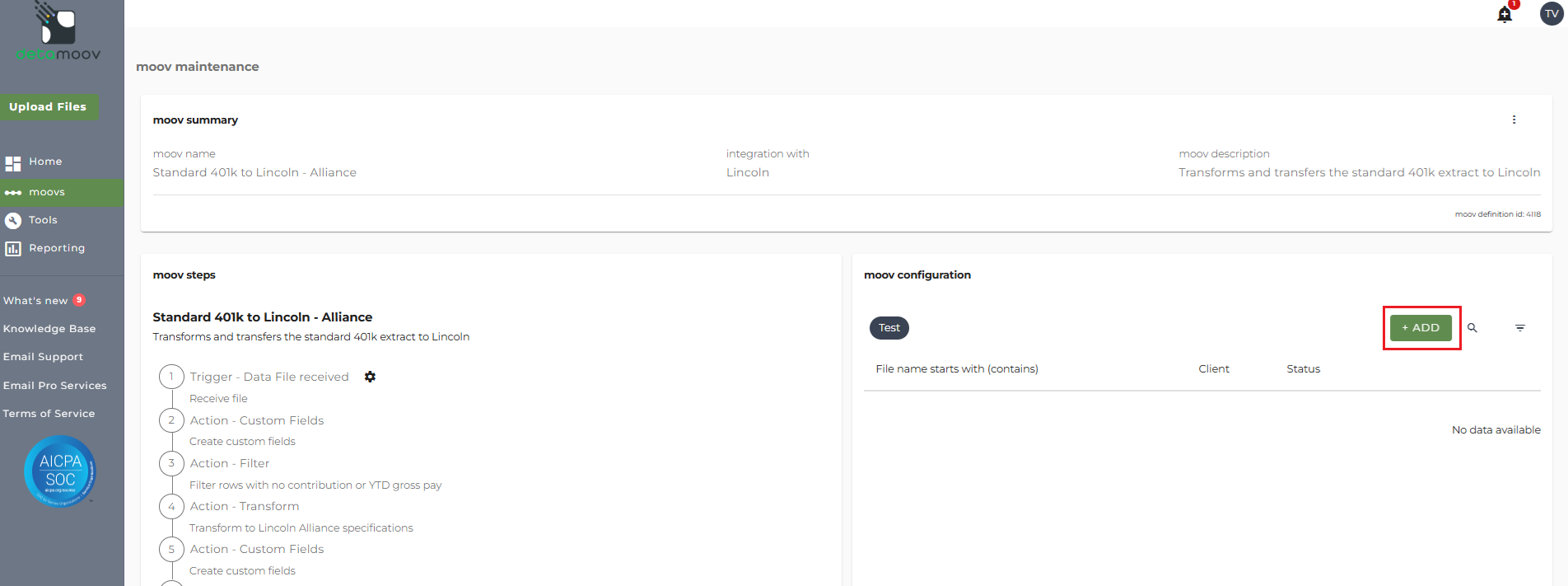This screenshot has width=1568, height=586.
Task: Click the Upload Files button
Action: coord(49,107)
